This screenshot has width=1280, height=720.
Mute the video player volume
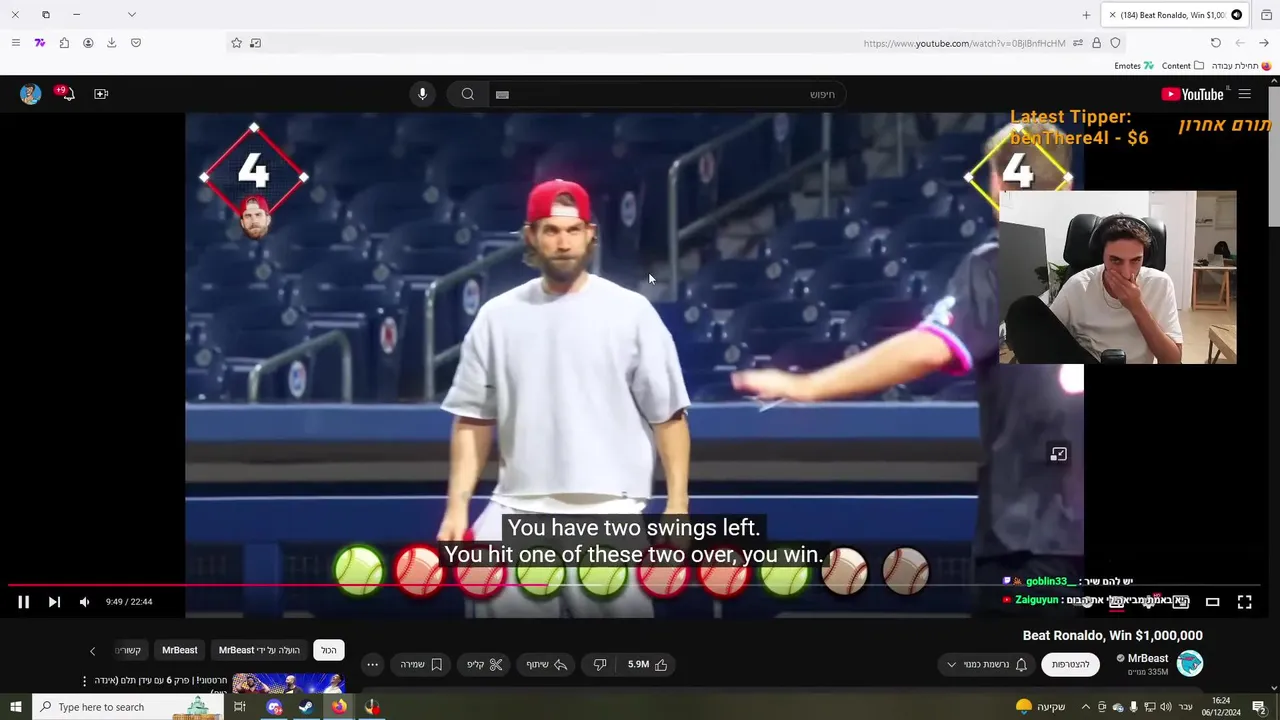pyautogui.click(x=84, y=602)
